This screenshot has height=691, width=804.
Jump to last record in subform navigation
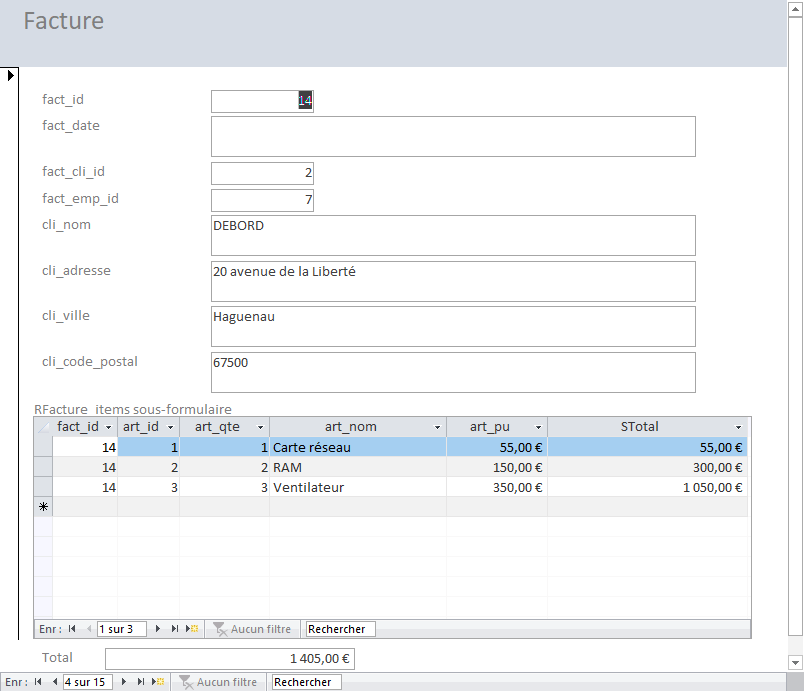point(174,629)
